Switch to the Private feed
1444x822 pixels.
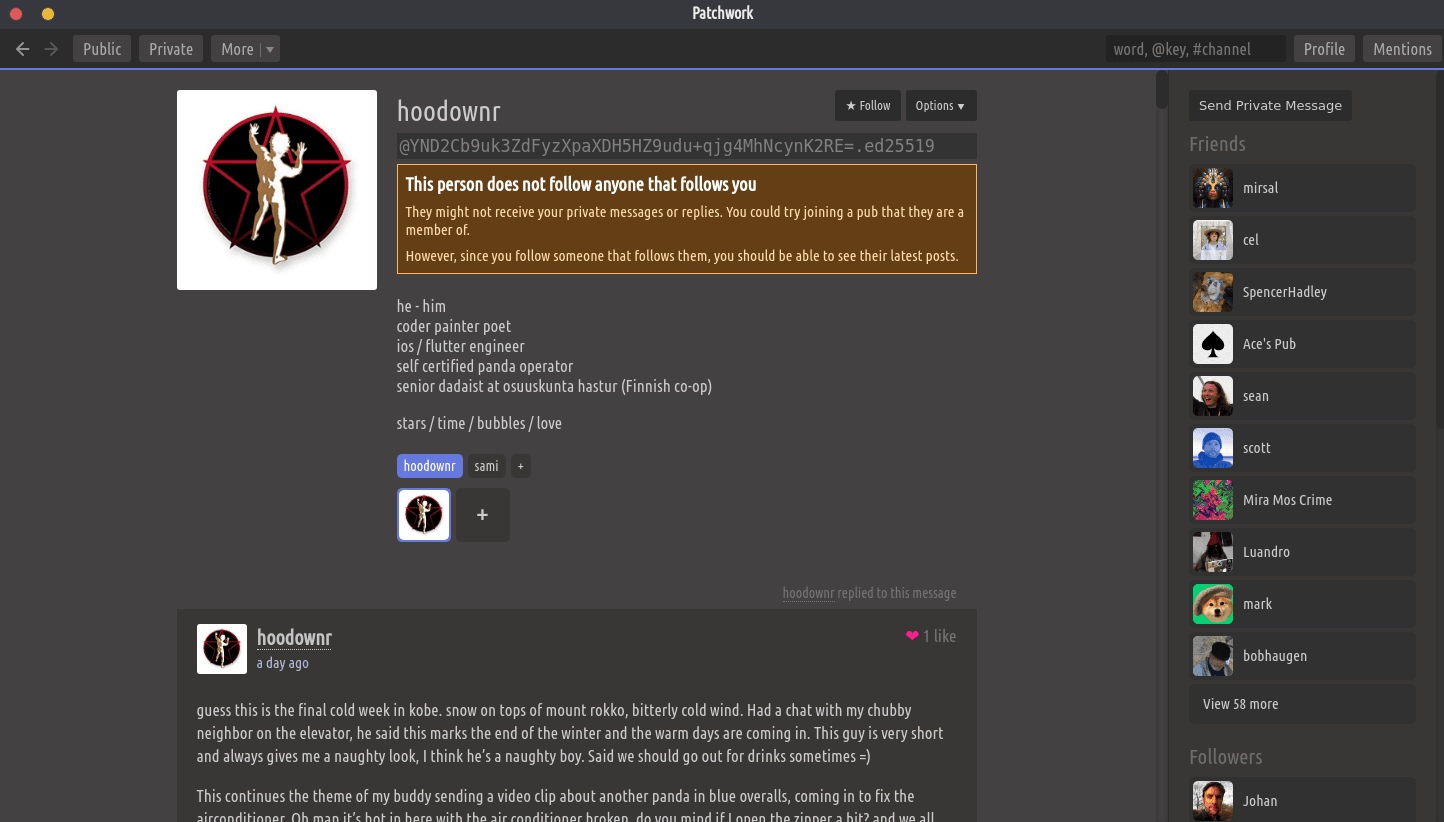tap(171, 49)
